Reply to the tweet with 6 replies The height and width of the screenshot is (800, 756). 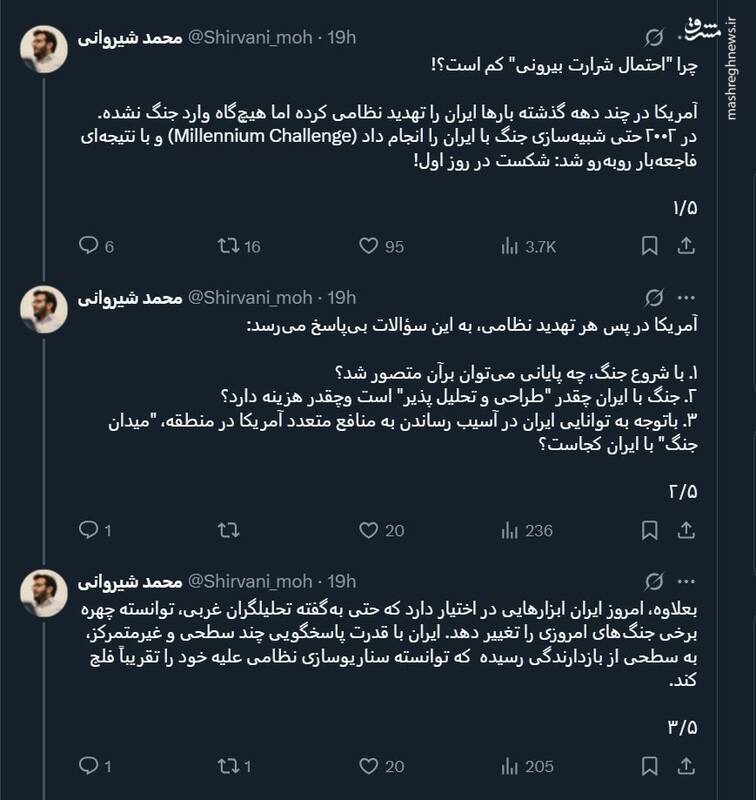click(88, 247)
